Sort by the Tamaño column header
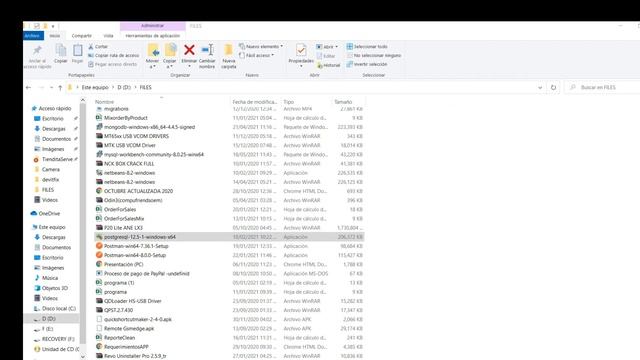 click(x=343, y=102)
